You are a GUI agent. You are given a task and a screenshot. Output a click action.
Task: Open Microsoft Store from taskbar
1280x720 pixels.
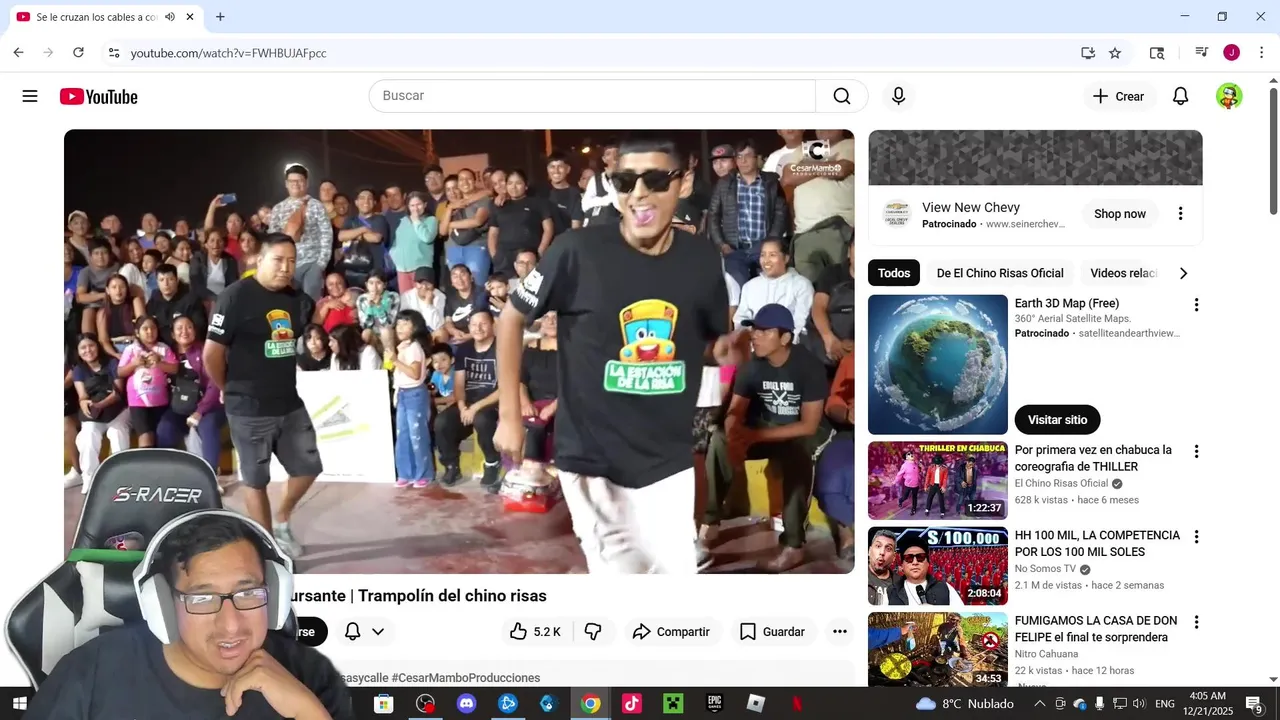(x=383, y=704)
